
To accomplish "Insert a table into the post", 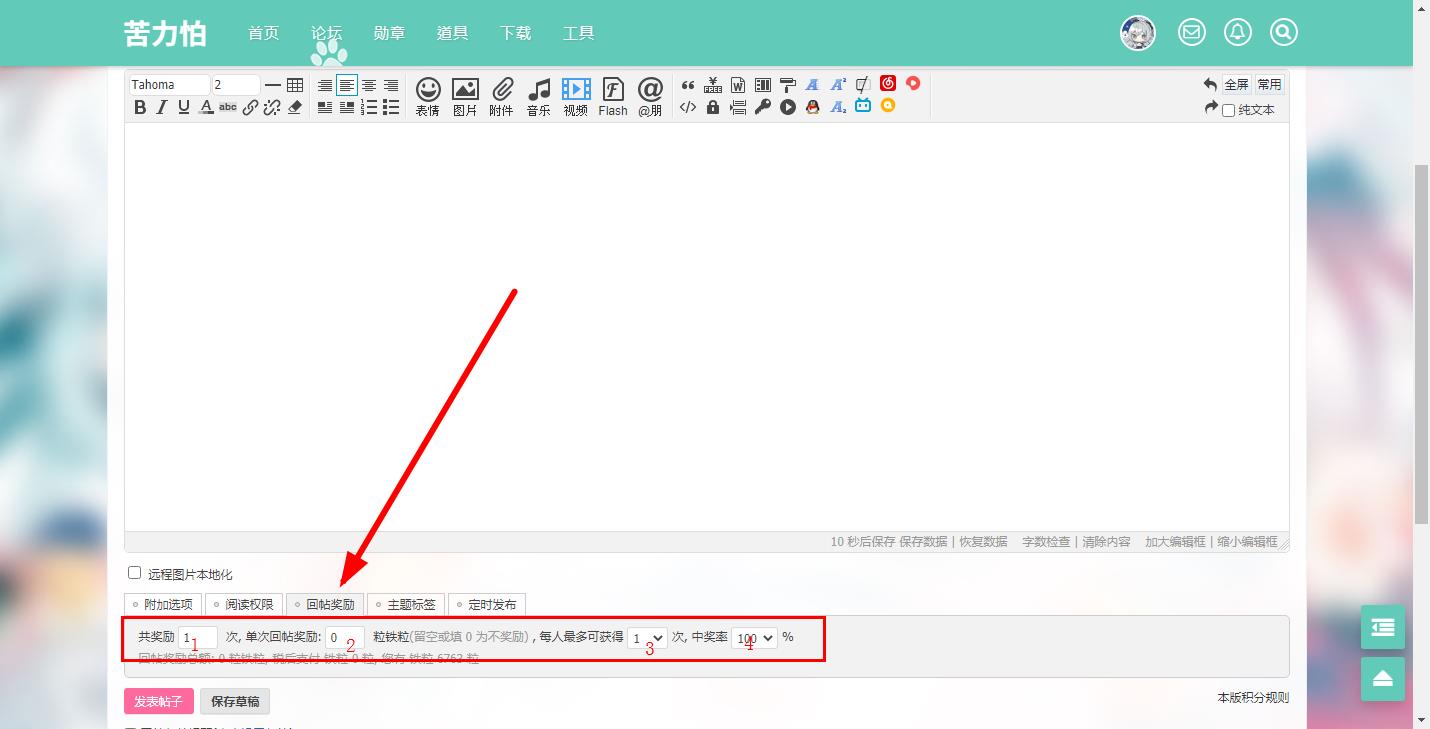I will 295,85.
